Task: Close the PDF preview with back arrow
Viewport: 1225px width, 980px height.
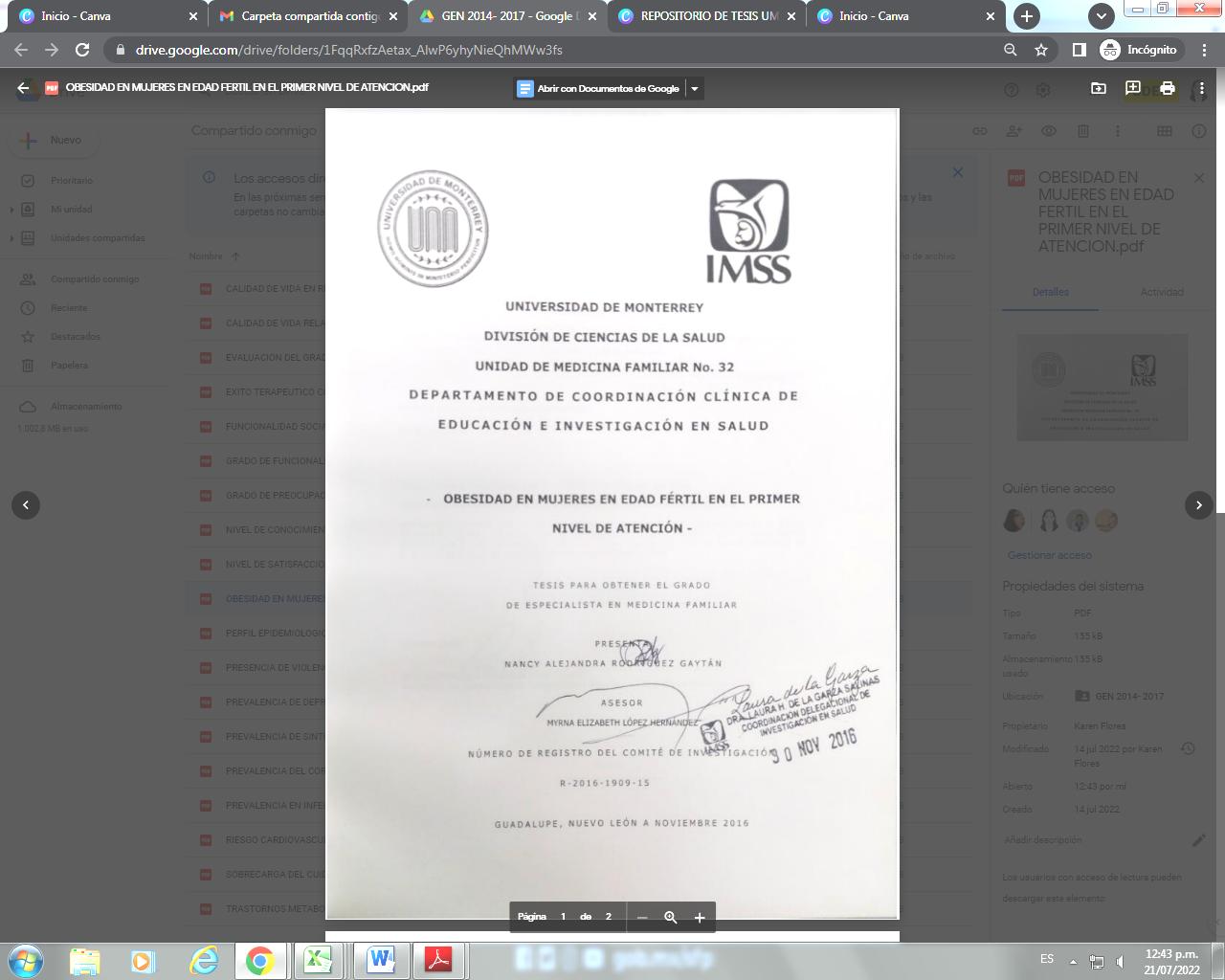Action: coord(23,88)
